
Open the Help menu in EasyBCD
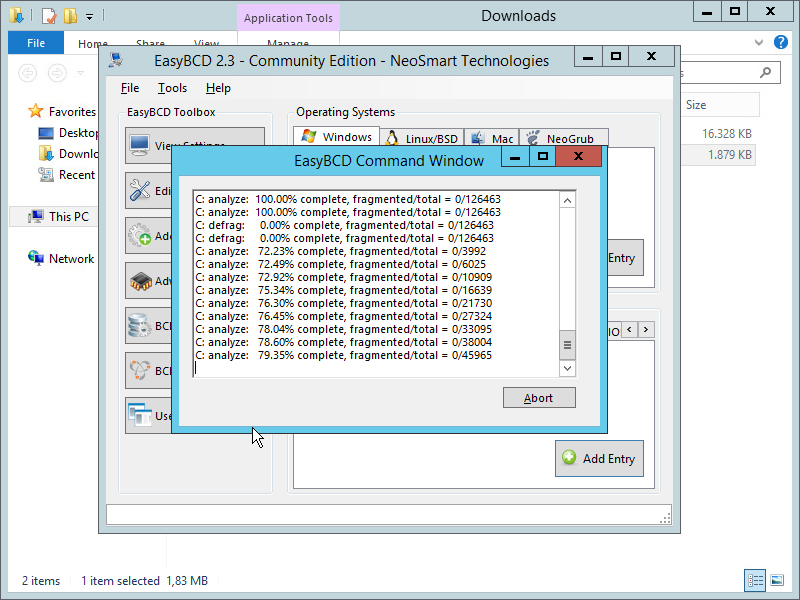tap(218, 88)
